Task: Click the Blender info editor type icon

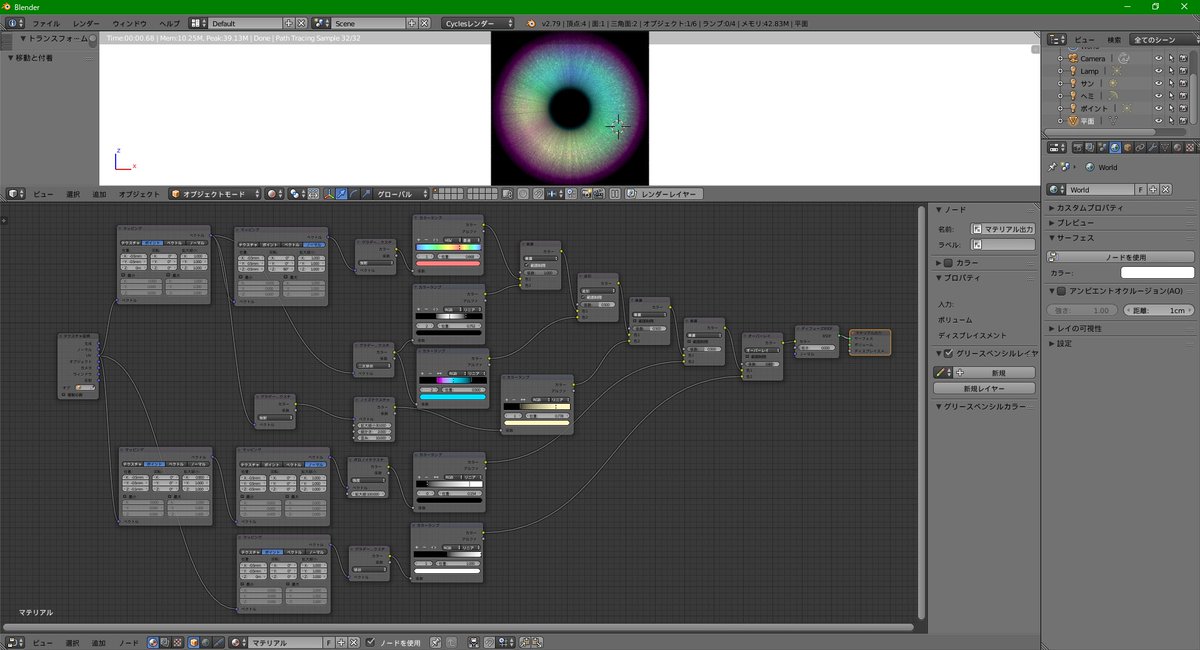Action: point(13,23)
